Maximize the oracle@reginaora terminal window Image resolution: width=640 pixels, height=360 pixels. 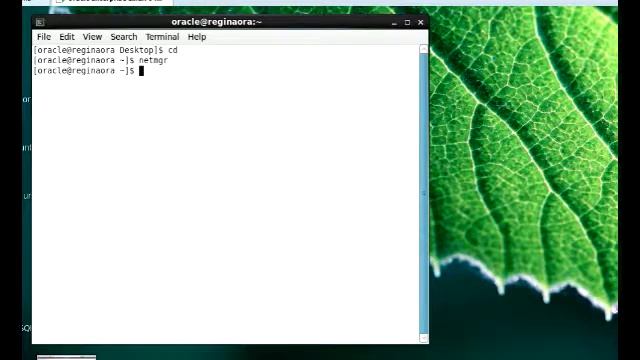pos(407,22)
